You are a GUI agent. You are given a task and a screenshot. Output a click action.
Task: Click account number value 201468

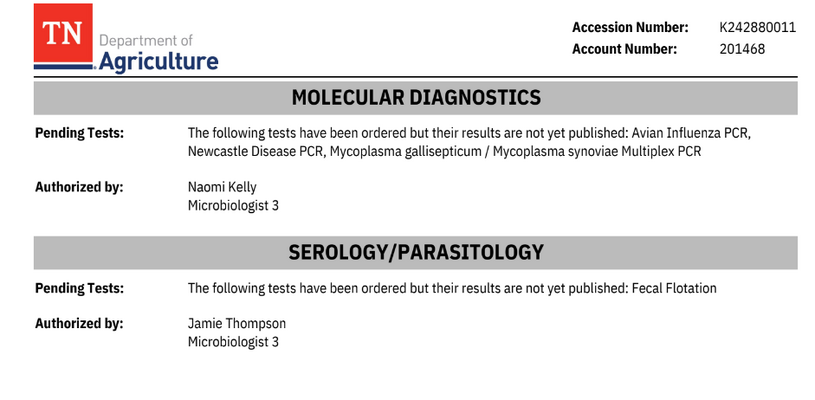pyautogui.click(x=742, y=49)
